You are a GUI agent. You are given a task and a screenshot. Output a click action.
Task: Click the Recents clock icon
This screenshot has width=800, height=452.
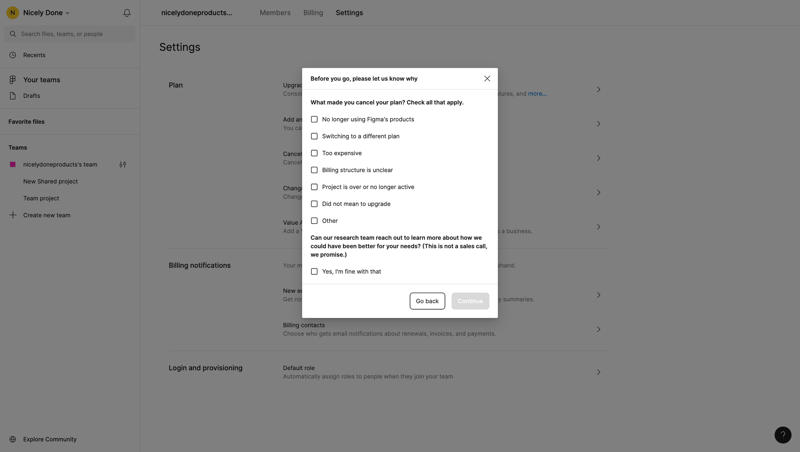13,55
